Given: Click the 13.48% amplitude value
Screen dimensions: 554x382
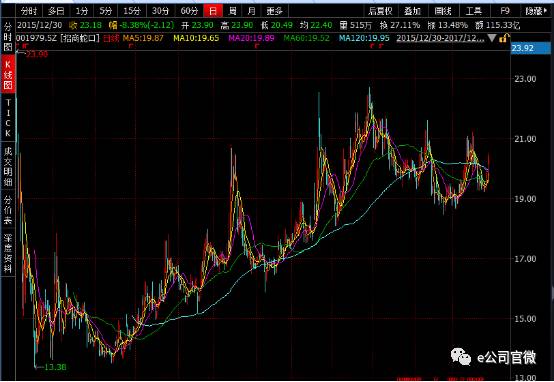Looking at the screenshot, I should click(x=453, y=25).
